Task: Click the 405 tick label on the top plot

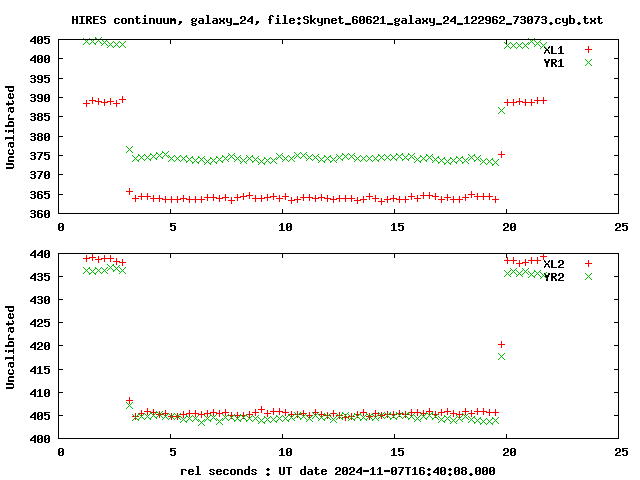Action: [40, 40]
